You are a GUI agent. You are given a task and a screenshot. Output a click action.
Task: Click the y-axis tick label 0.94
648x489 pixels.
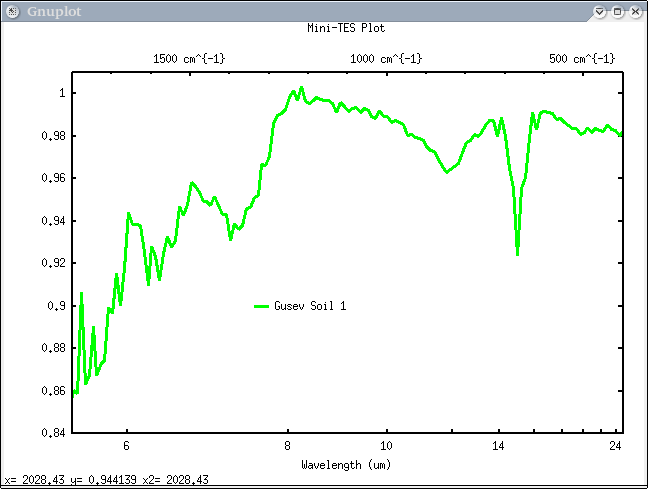53,221
